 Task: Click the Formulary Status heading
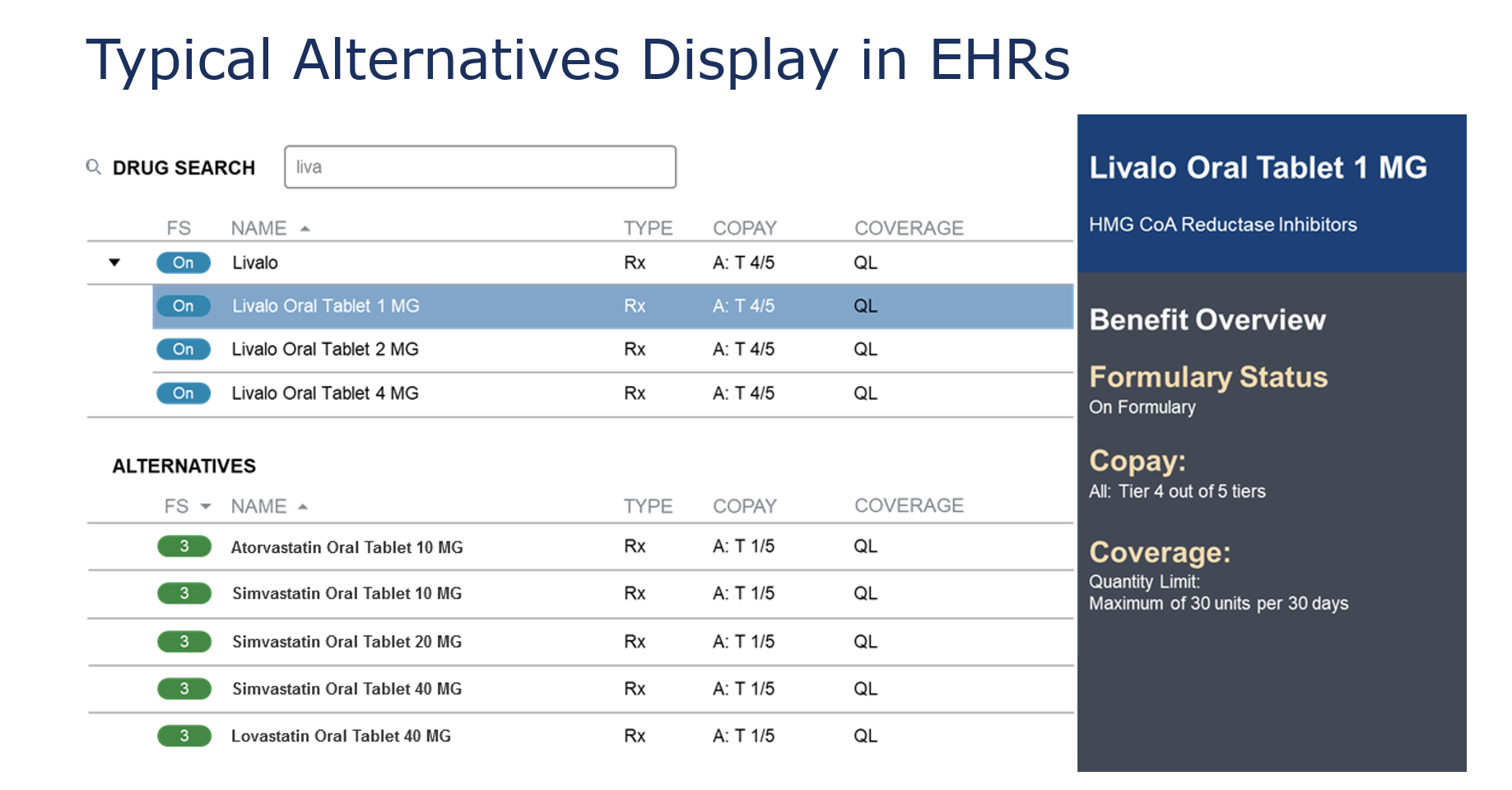[1208, 377]
